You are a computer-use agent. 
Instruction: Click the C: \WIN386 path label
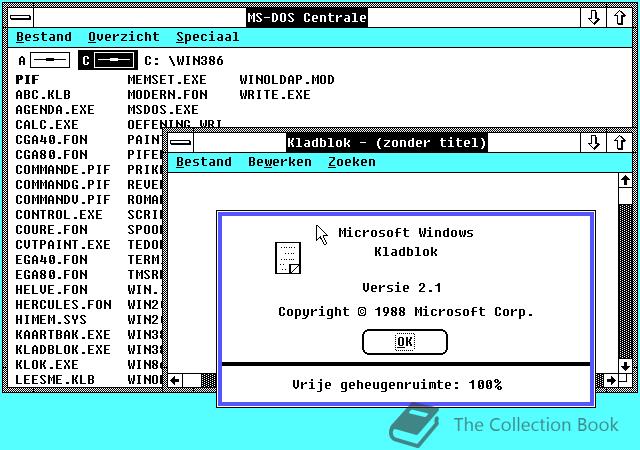(x=184, y=61)
